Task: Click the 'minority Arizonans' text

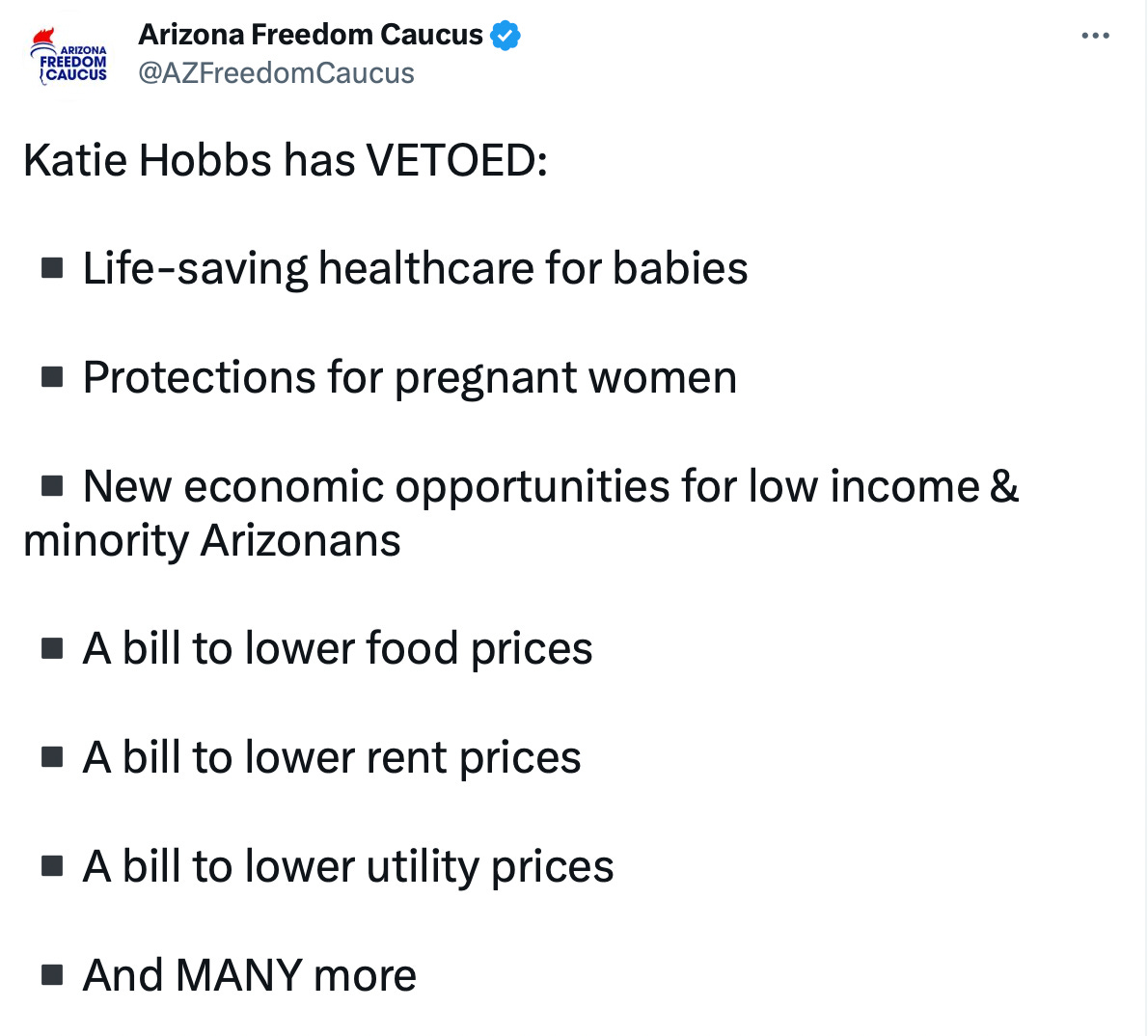Action: (x=211, y=540)
